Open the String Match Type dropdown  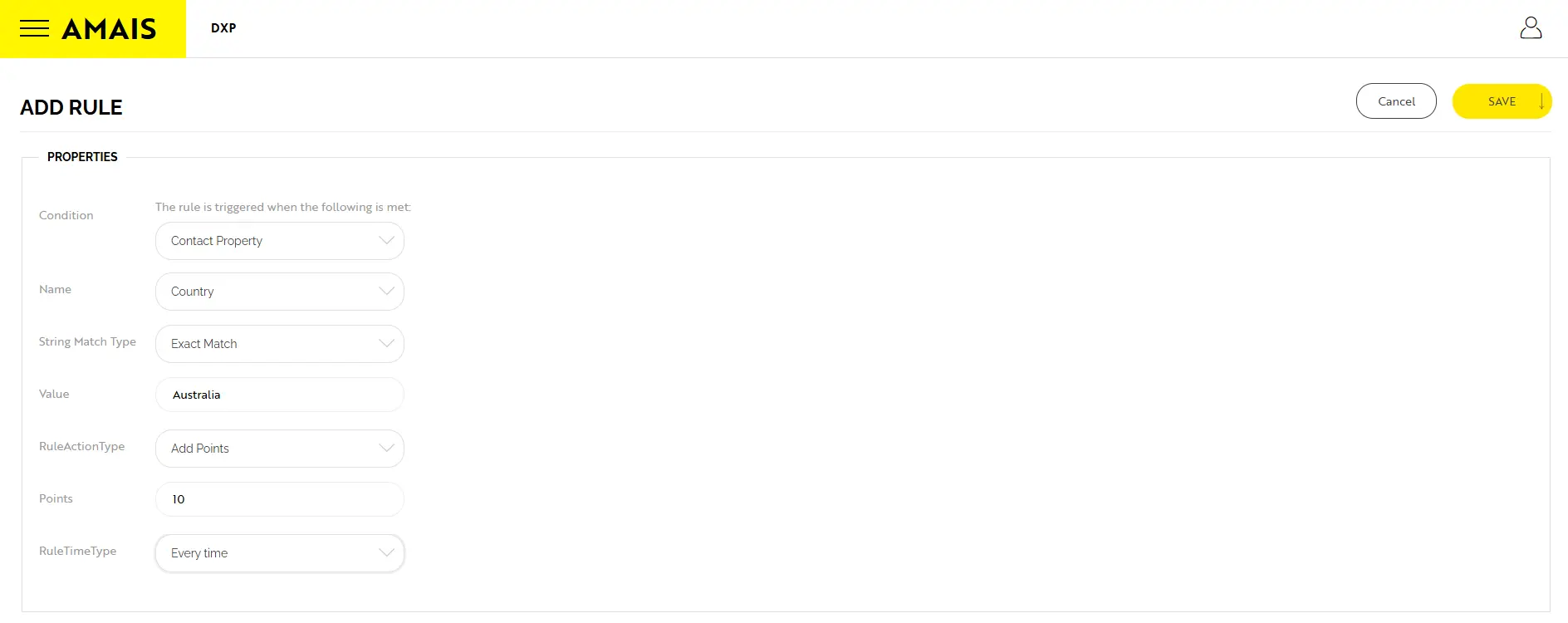coord(280,344)
